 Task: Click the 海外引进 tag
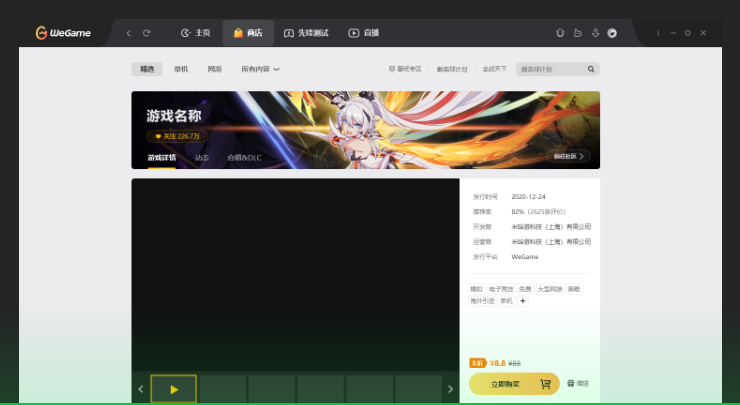tap(482, 301)
